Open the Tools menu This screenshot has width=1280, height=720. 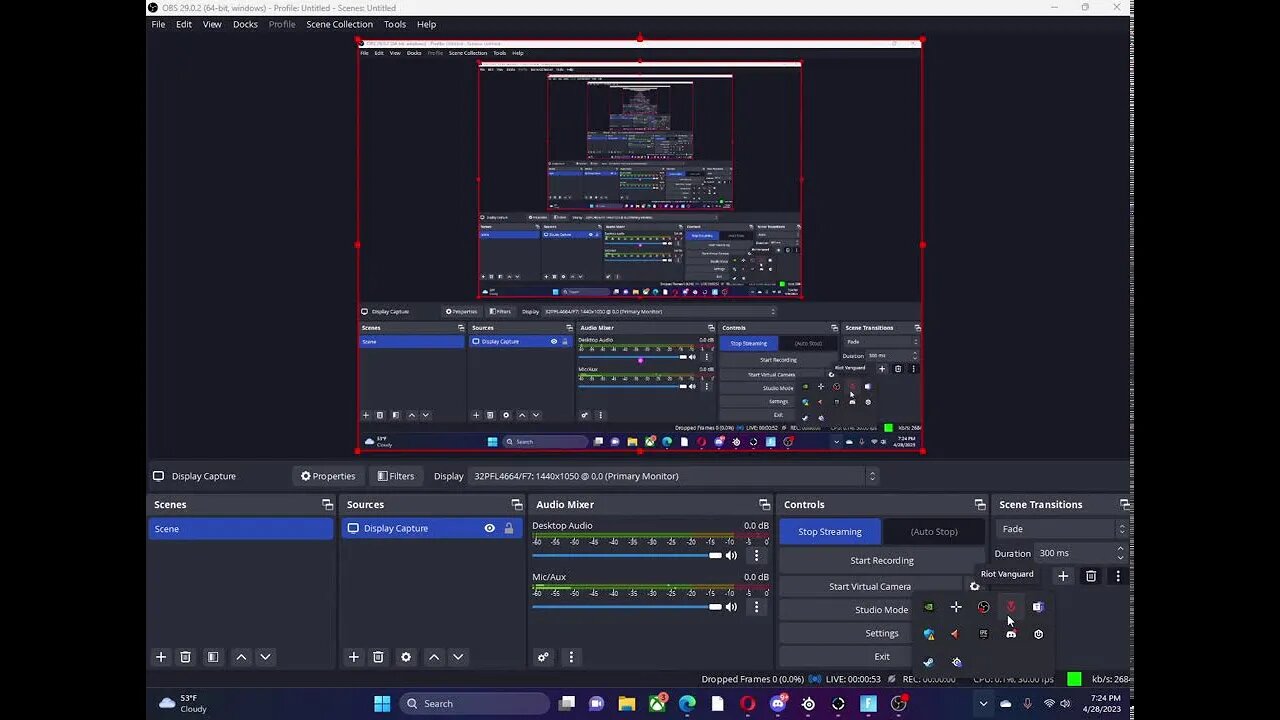pyautogui.click(x=395, y=24)
